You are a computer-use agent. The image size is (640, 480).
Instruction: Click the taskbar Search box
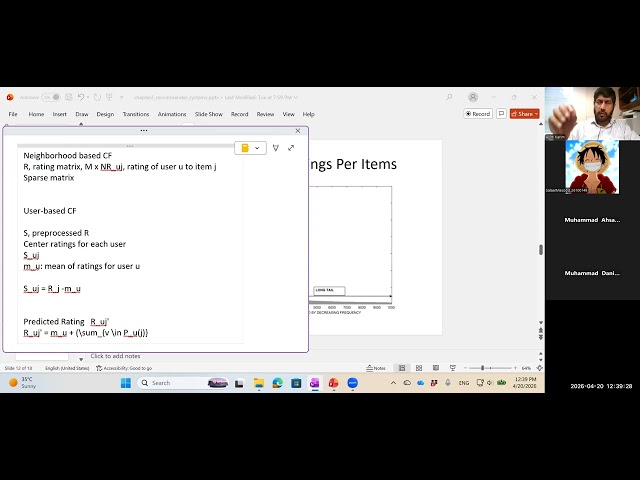pyautogui.click(x=184, y=383)
